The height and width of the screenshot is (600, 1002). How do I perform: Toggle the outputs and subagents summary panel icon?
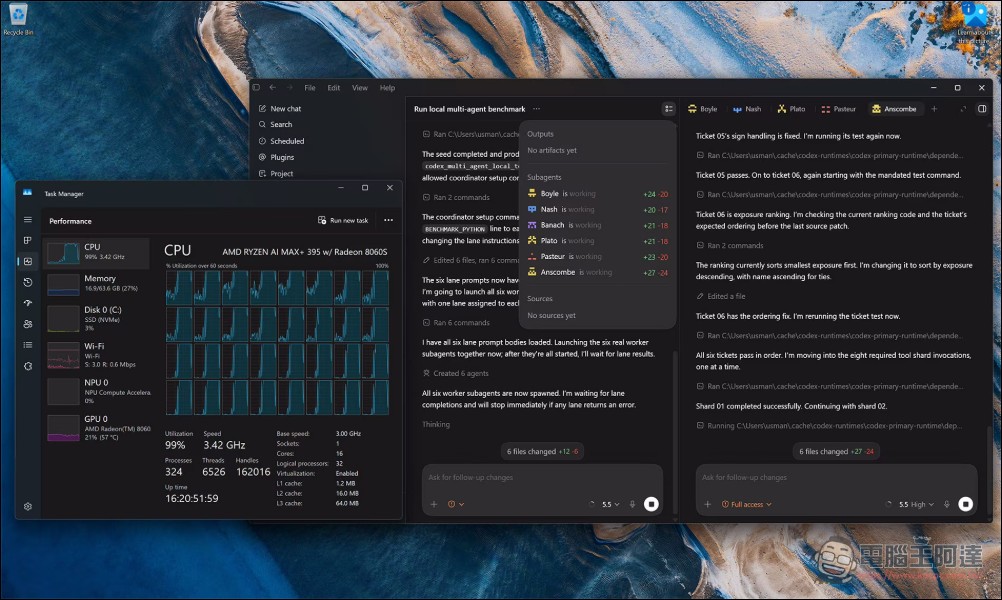(668, 109)
